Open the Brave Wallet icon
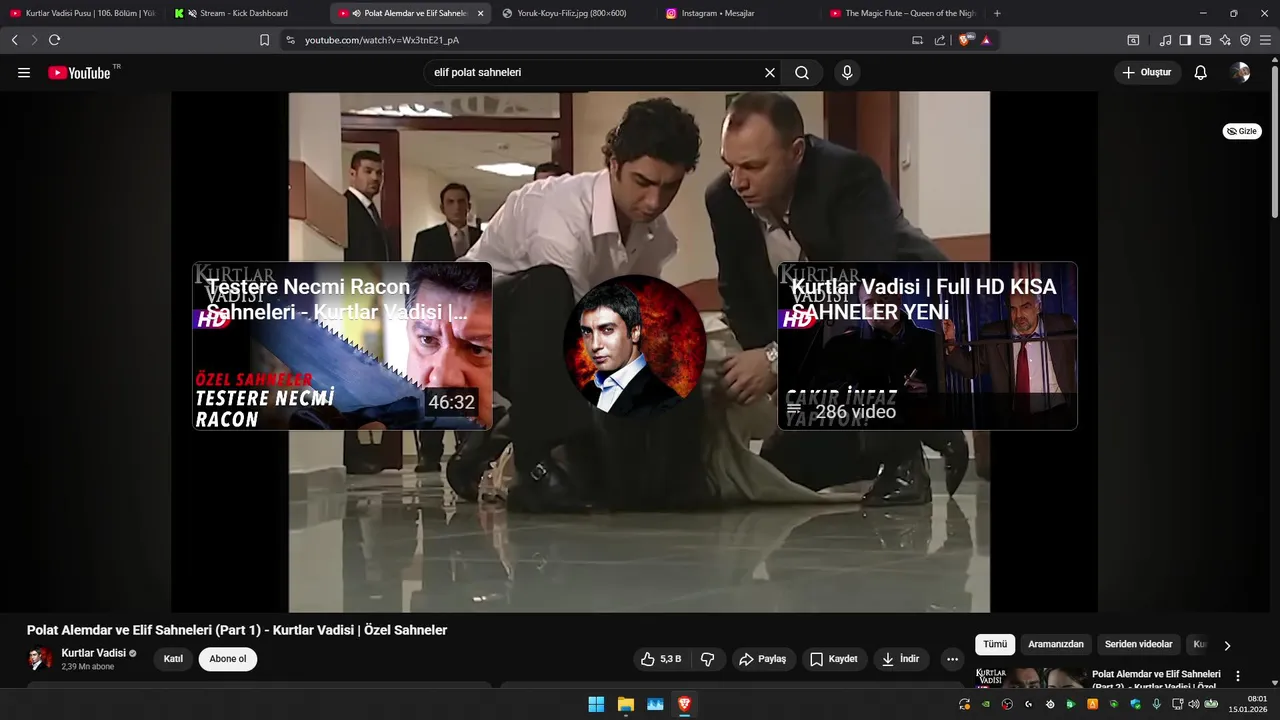This screenshot has height=720, width=1280. click(1205, 40)
